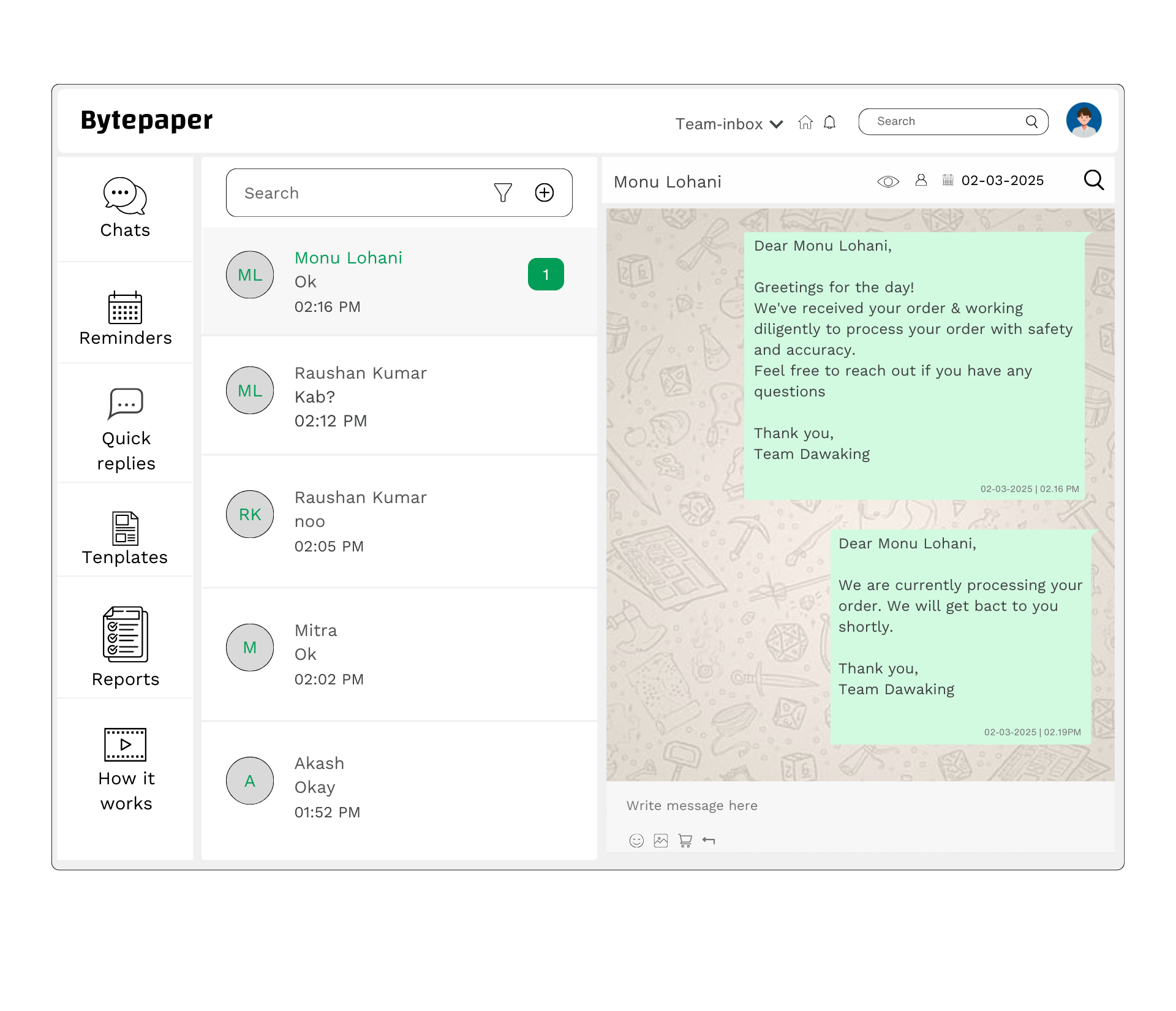Open Monu Lohani conversation

(399, 281)
